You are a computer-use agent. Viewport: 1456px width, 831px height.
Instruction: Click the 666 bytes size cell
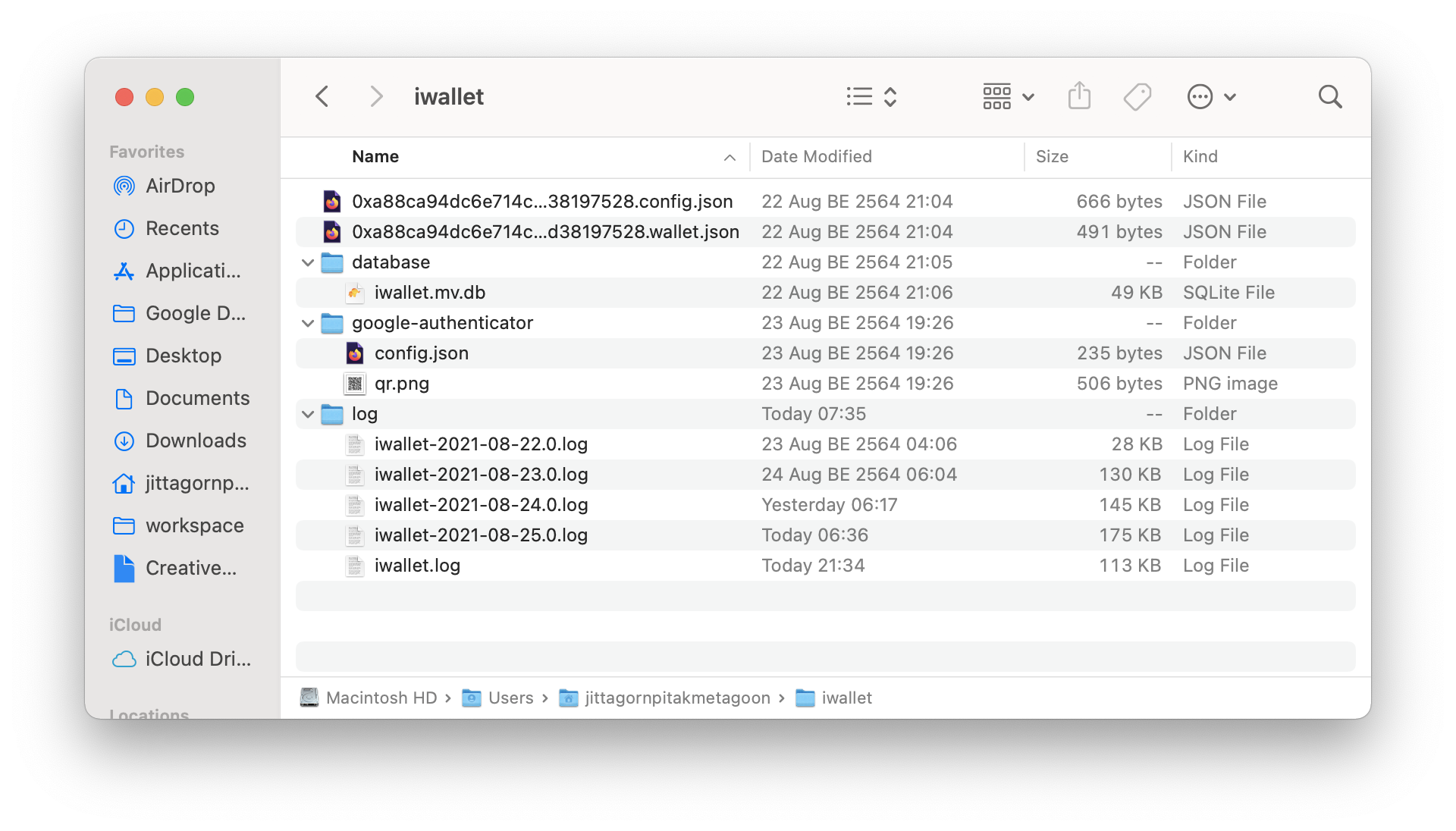click(x=1119, y=202)
